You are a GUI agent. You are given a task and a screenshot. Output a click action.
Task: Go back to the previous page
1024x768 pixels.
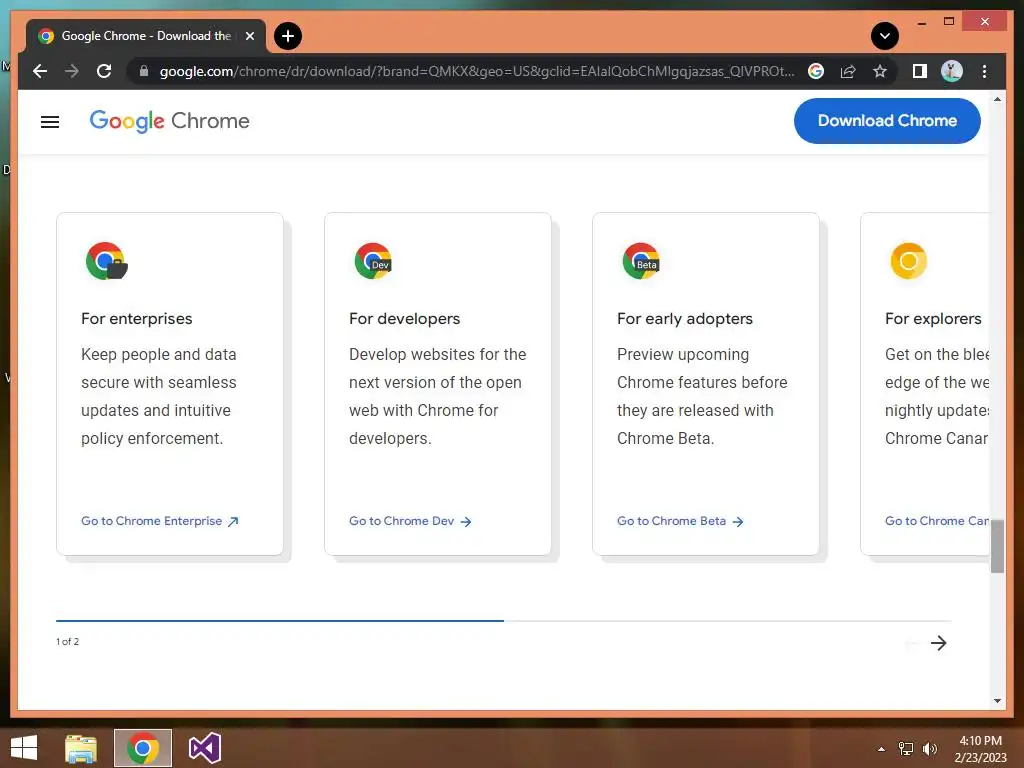tap(40, 71)
